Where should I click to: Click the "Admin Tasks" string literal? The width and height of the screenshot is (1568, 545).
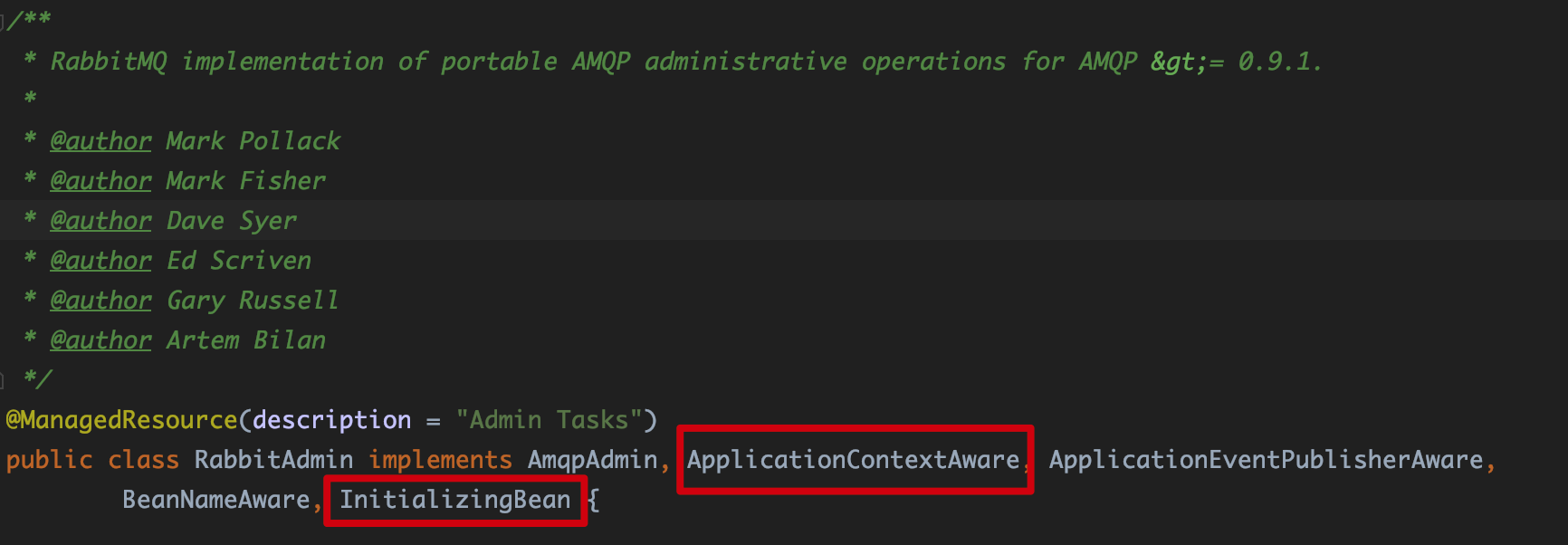click(x=549, y=420)
